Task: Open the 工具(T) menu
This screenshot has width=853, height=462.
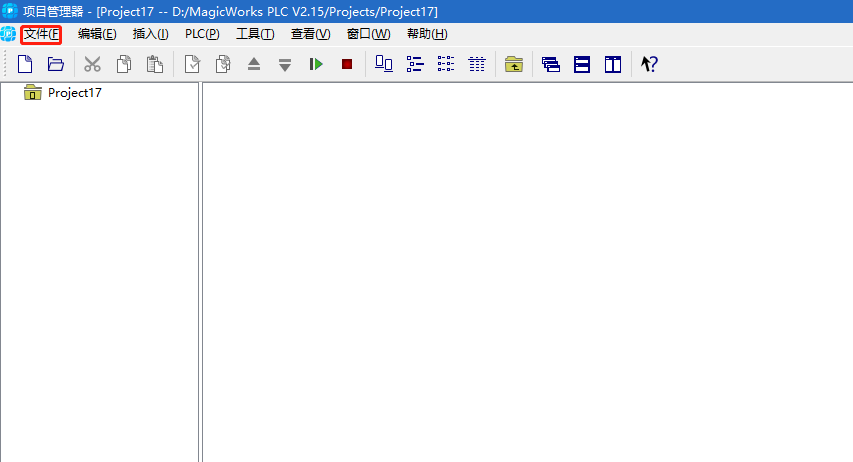Action: click(255, 34)
